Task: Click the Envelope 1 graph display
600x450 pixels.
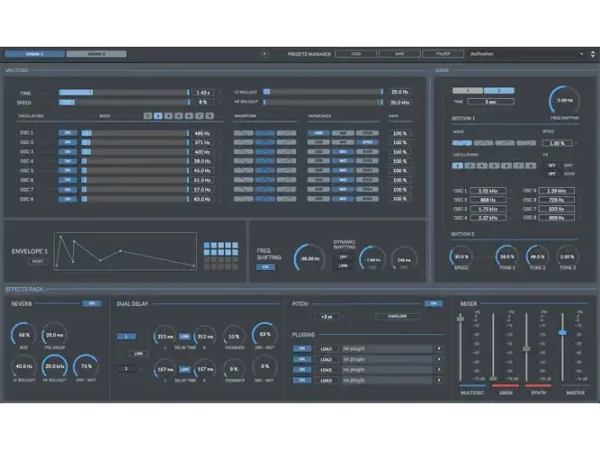Action: click(126, 251)
